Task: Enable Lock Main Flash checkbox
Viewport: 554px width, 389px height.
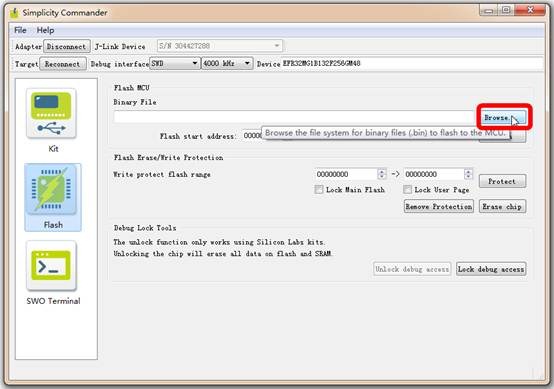Action: (319, 190)
